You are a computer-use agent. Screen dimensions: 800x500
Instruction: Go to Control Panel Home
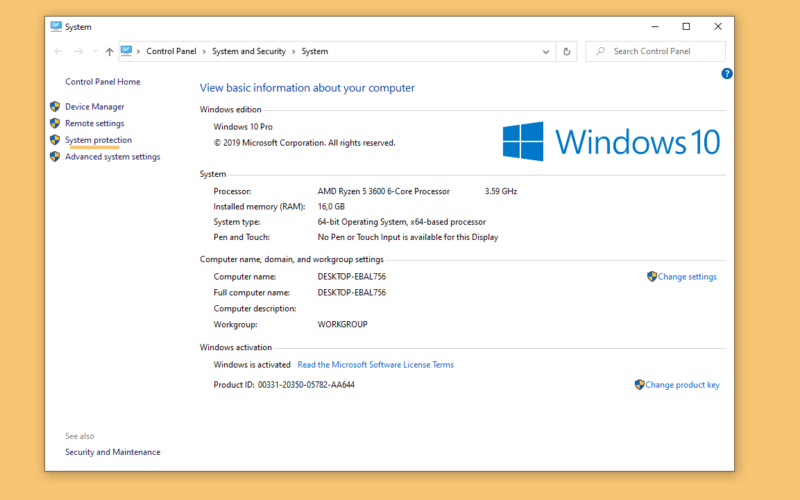click(x=103, y=82)
